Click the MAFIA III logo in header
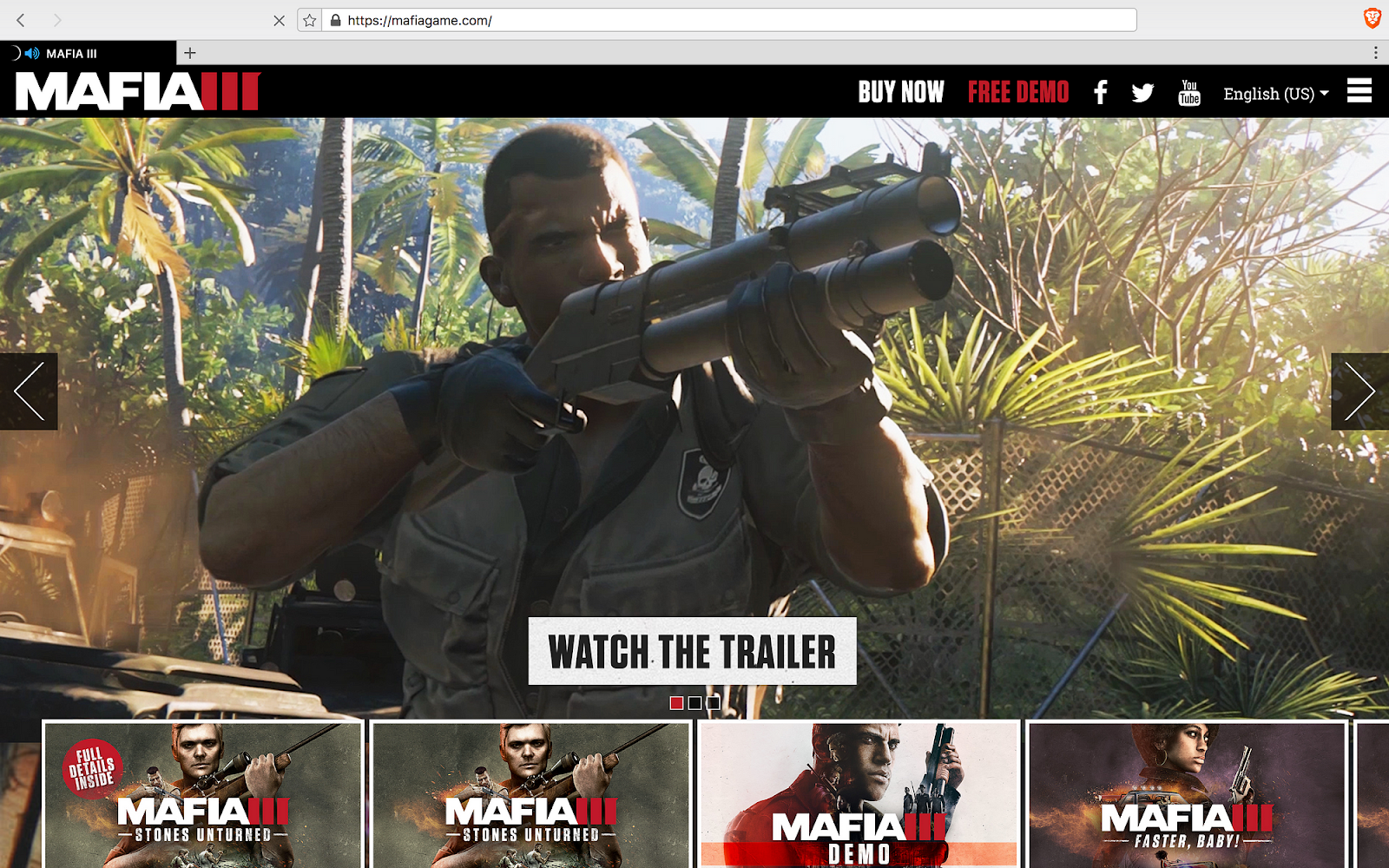 point(138,91)
